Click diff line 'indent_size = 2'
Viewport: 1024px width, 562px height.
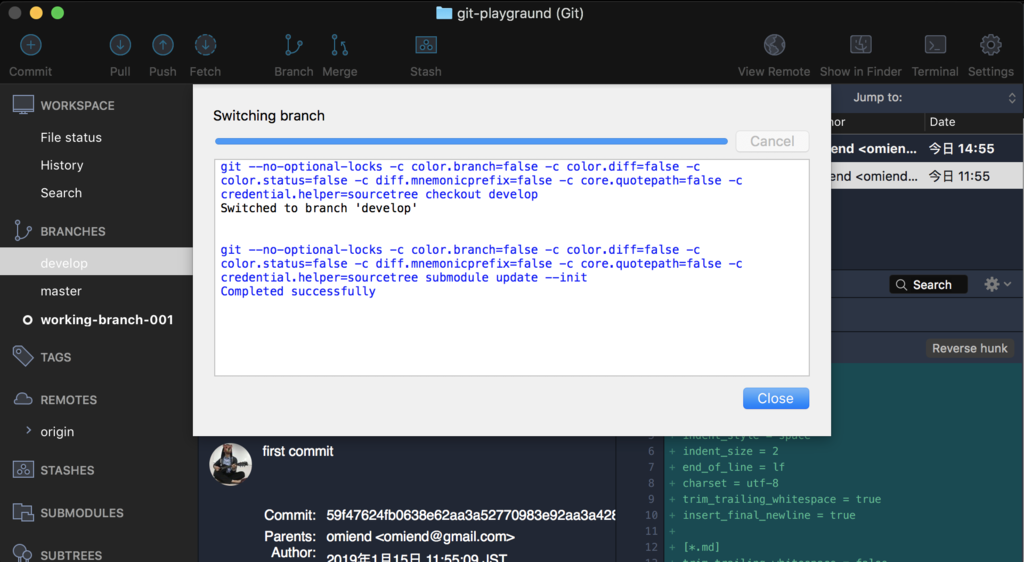pyautogui.click(x=731, y=451)
